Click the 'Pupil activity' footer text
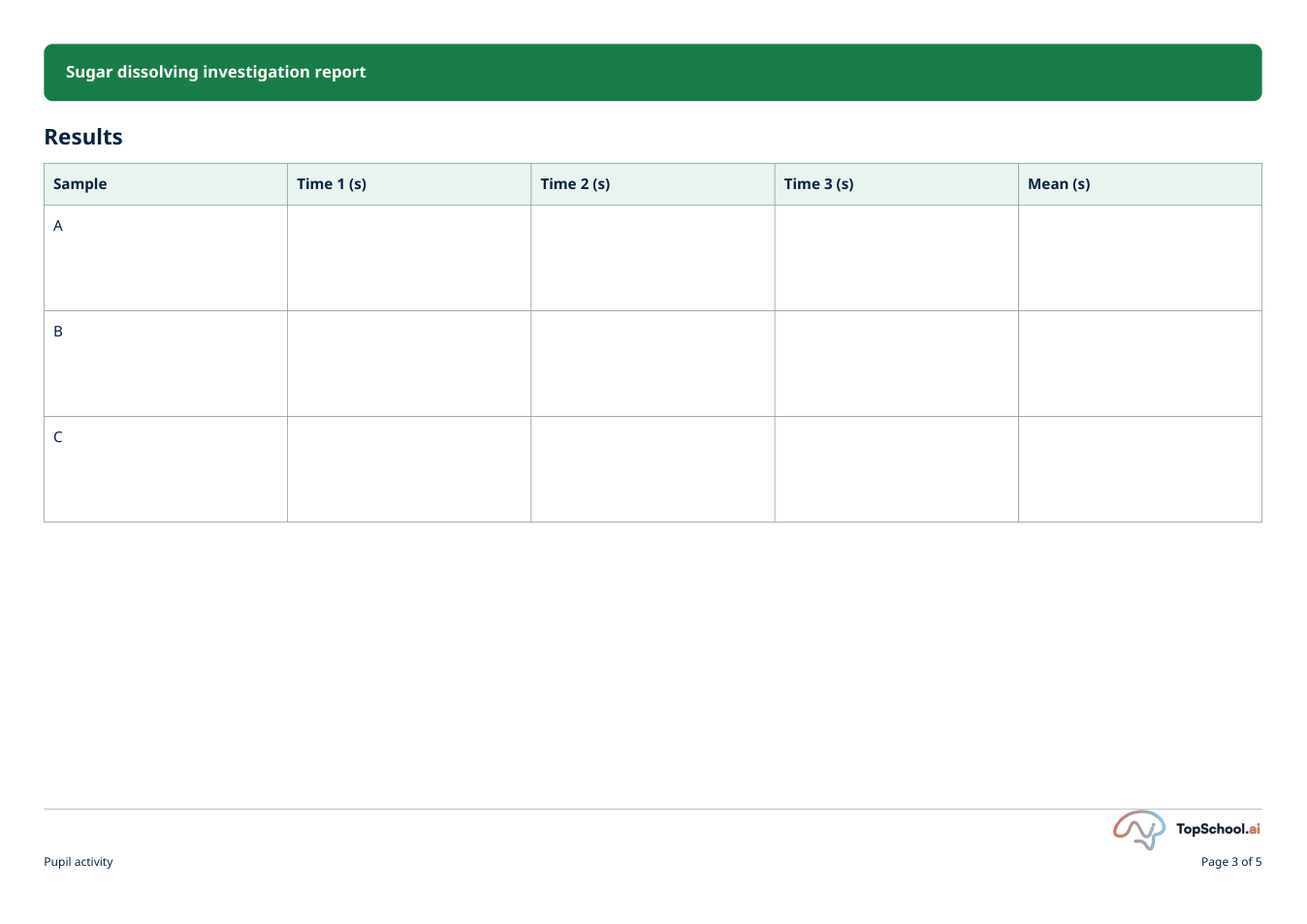Viewport: 1307px width, 924px height. tap(79, 862)
